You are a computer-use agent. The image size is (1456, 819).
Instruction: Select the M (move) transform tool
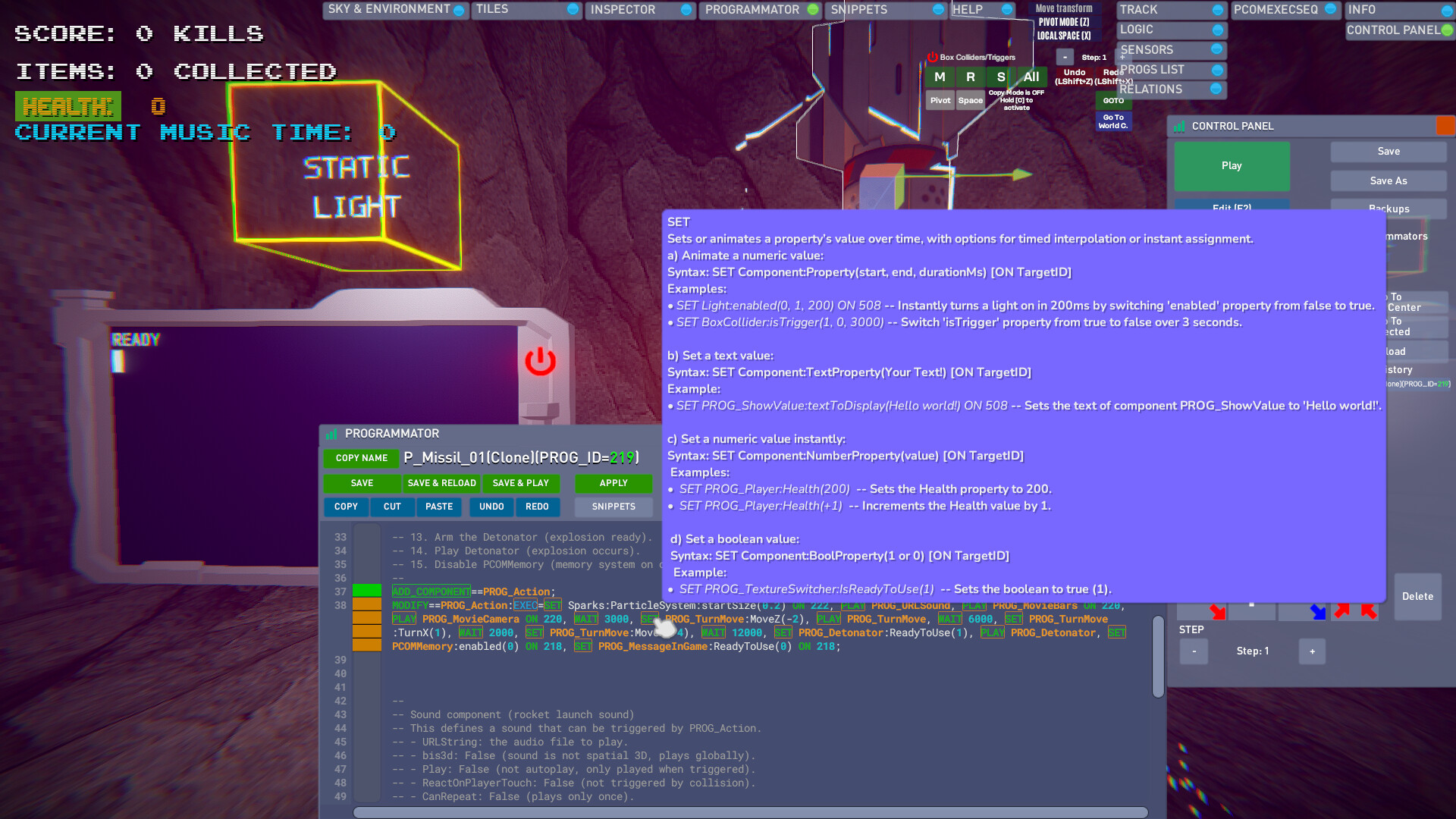(x=940, y=77)
